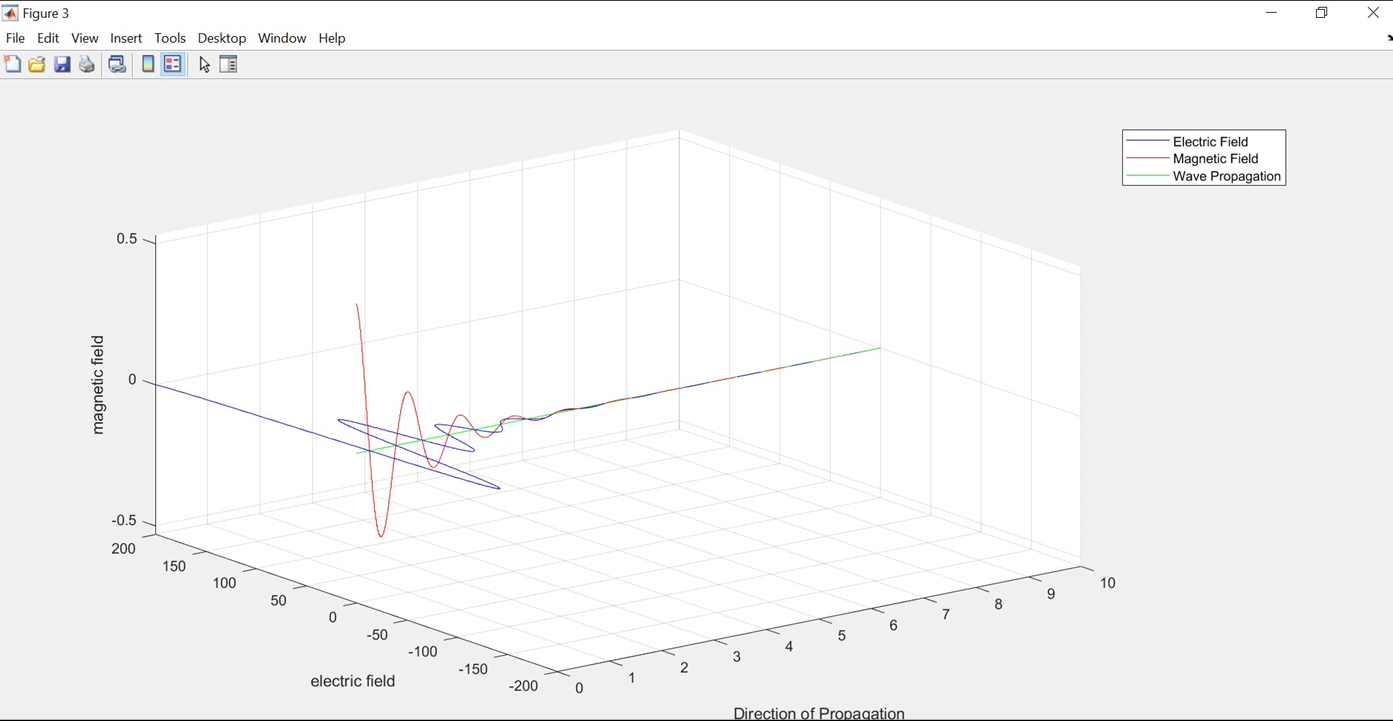Screen dimensions: 1393x721
Task: Open the Window menu
Action: (x=281, y=38)
